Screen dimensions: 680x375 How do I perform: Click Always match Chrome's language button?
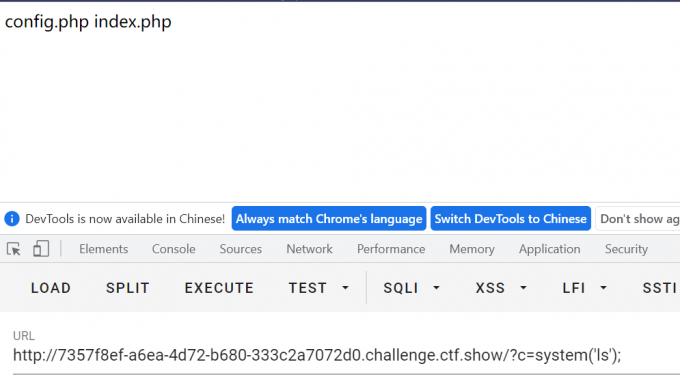329,218
